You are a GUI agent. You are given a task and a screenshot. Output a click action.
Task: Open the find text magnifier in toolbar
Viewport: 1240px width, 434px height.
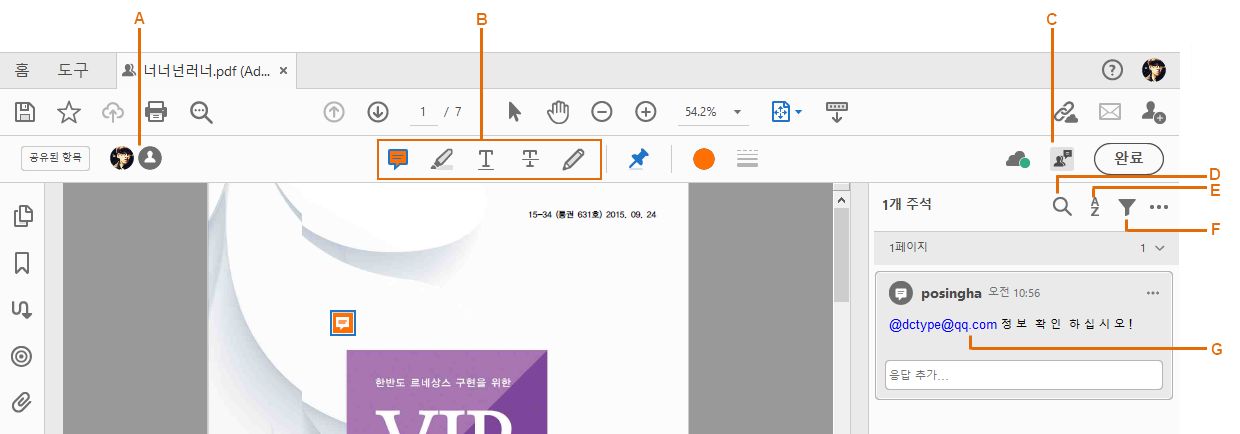pyautogui.click(x=202, y=112)
